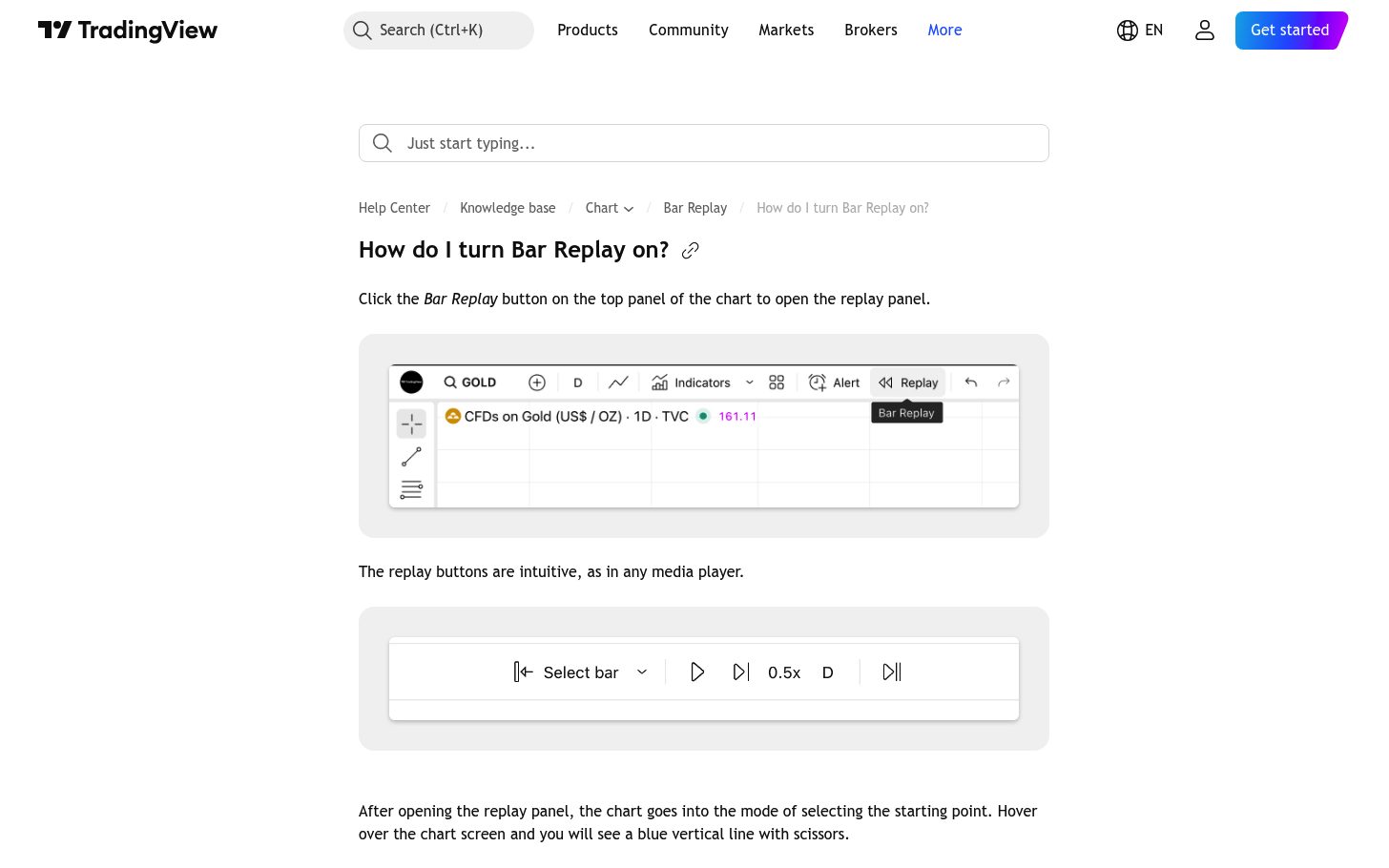The image size is (1389, 868).
Task: Click the undo arrow in the chart screenshot
Action: coord(971,382)
